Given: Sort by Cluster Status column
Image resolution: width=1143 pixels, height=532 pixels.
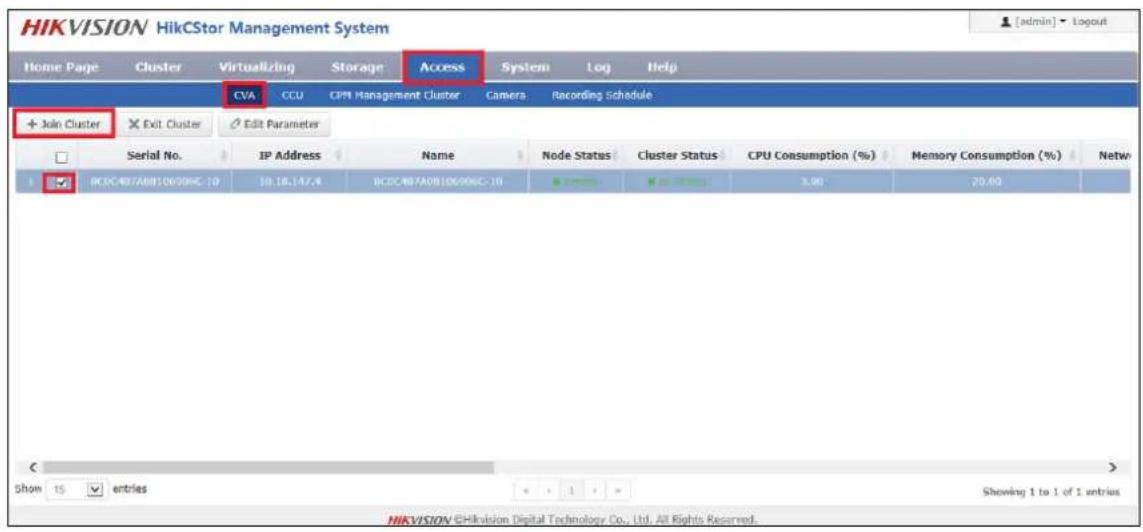Looking at the screenshot, I should point(677,156).
